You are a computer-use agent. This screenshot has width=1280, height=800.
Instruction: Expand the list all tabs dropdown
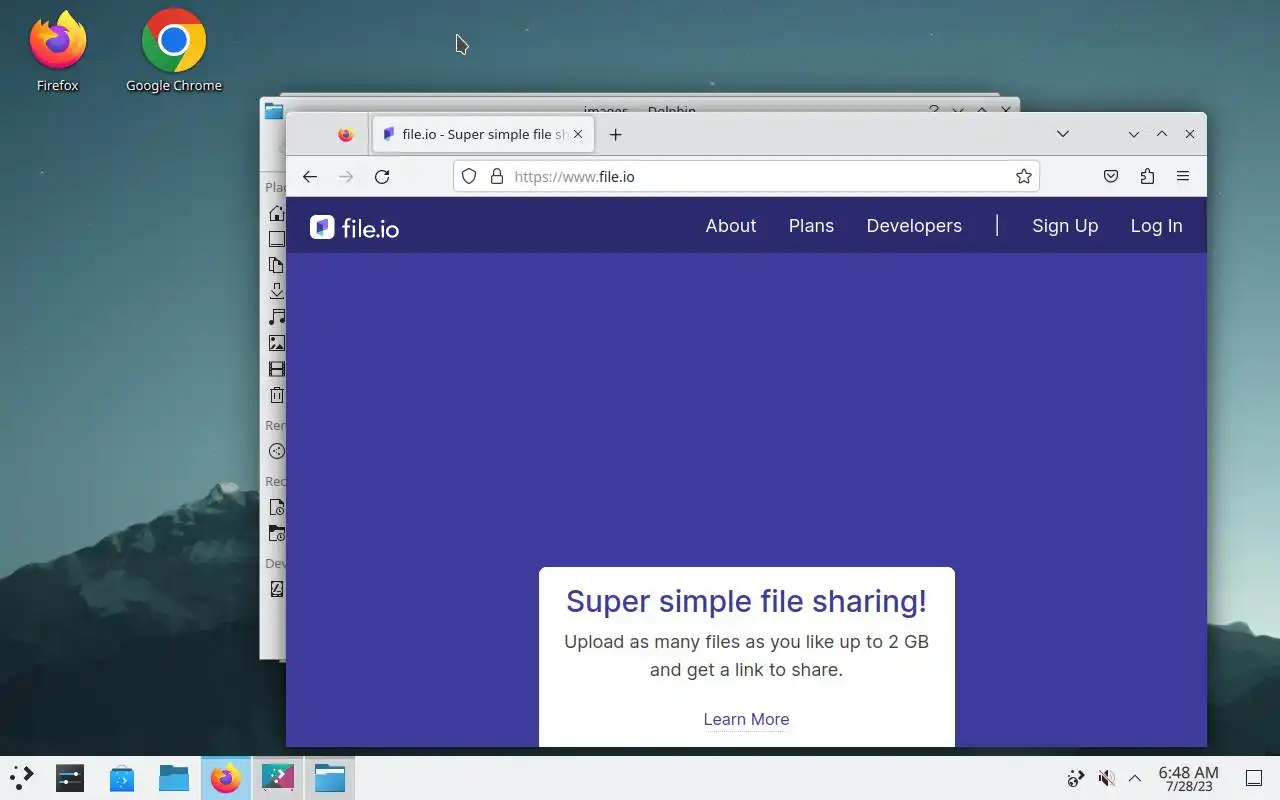(x=1063, y=134)
